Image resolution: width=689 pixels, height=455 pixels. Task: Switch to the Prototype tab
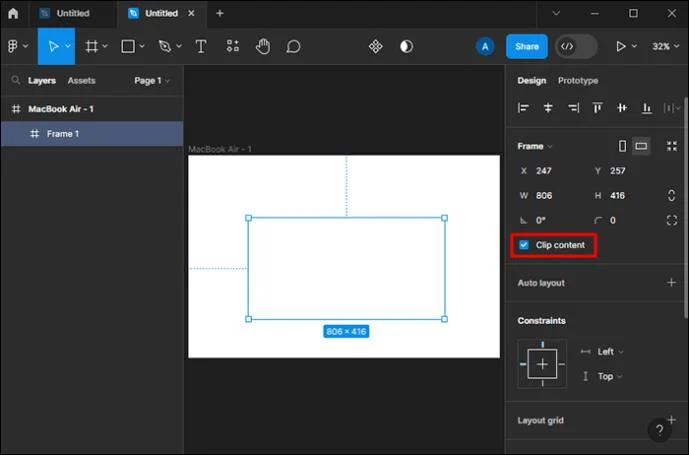[578, 80]
